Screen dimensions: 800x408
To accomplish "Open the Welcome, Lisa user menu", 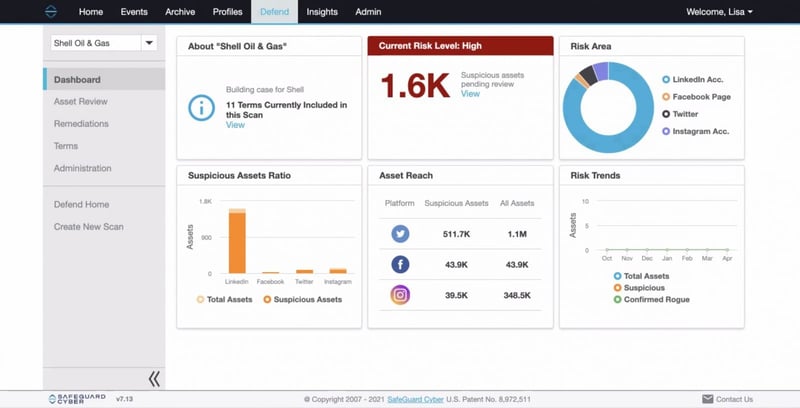I will tap(719, 12).
